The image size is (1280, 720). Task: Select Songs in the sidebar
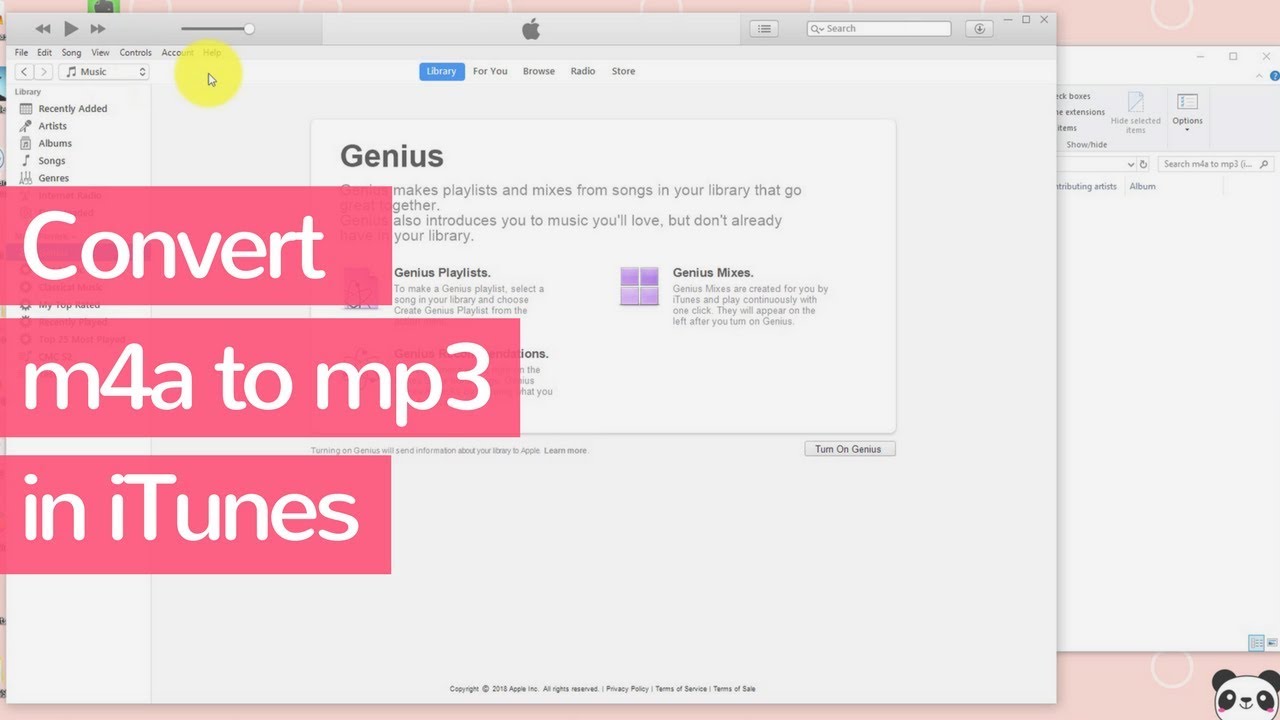[x=52, y=160]
